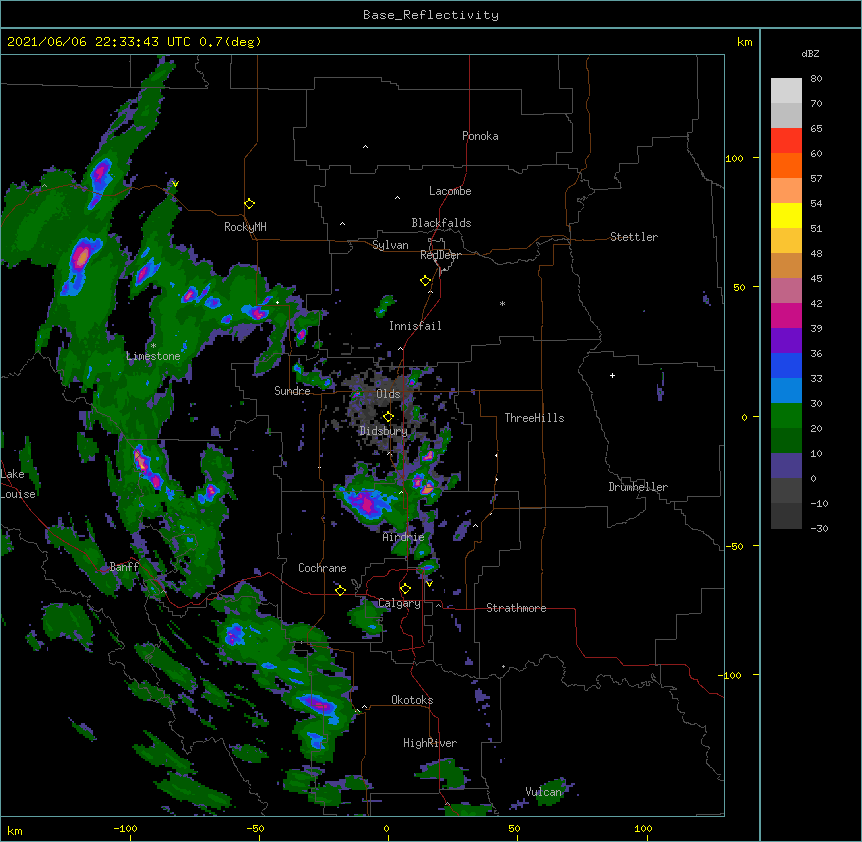Click the Drumheller map label
Viewport: 862px width, 842px height.
(638, 487)
